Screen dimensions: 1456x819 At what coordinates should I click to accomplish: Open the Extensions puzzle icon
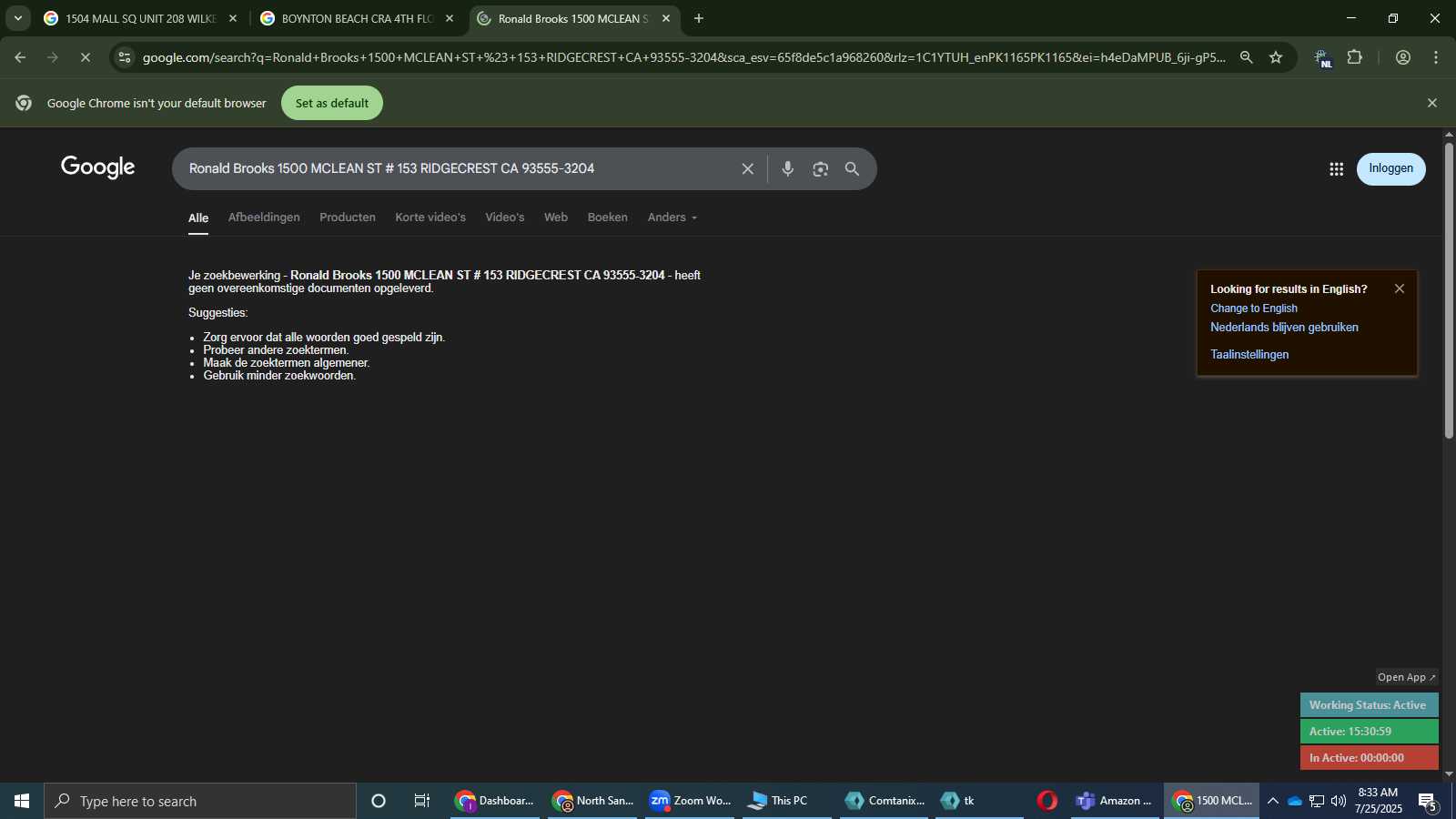(1355, 57)
